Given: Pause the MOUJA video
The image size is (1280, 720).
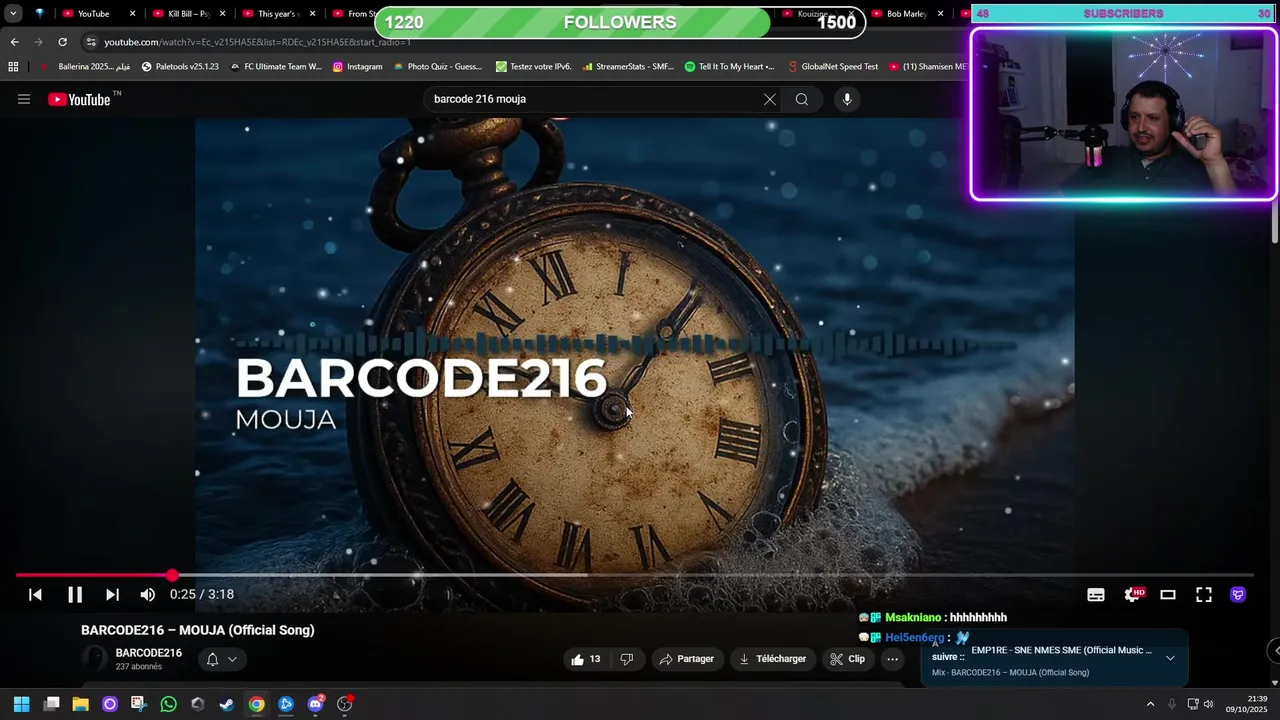Looking at the screenshot, I should tap(75, 594).
